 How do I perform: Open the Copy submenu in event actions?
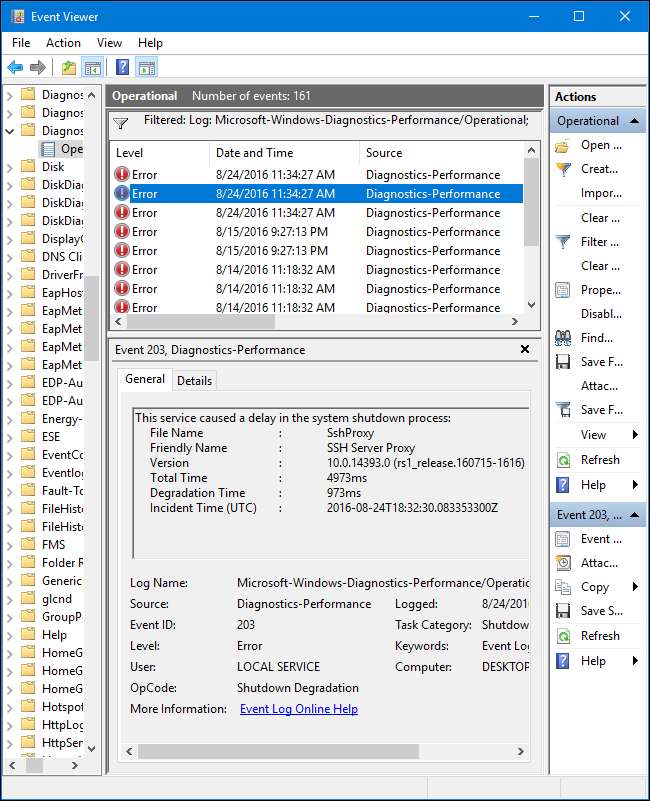[x=597, y=587]
